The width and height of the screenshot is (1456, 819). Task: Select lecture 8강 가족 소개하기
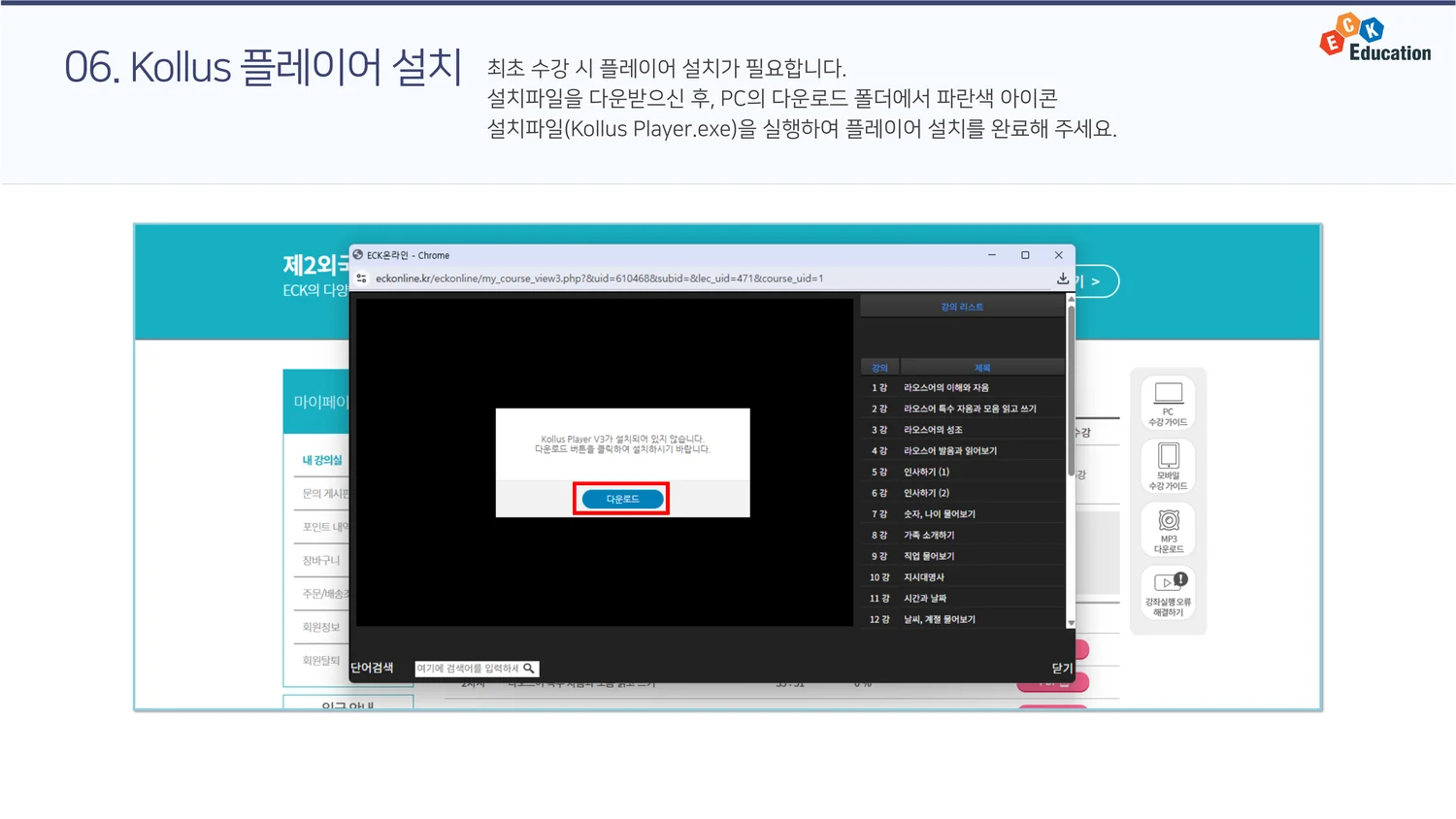pos(962,535)
